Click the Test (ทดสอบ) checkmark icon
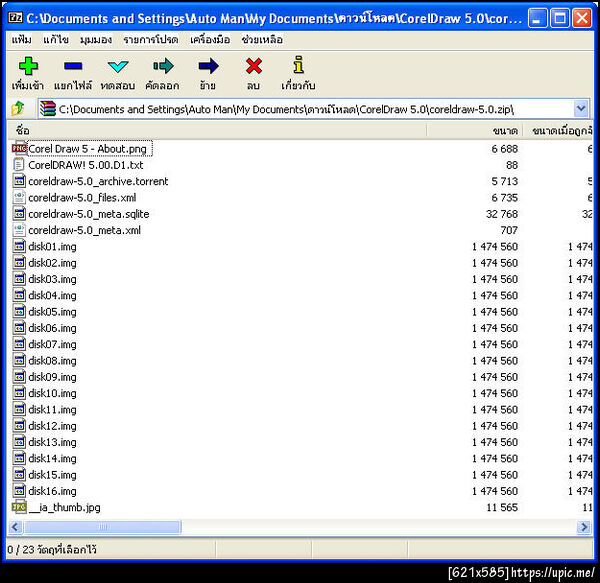 click(117, 67)
